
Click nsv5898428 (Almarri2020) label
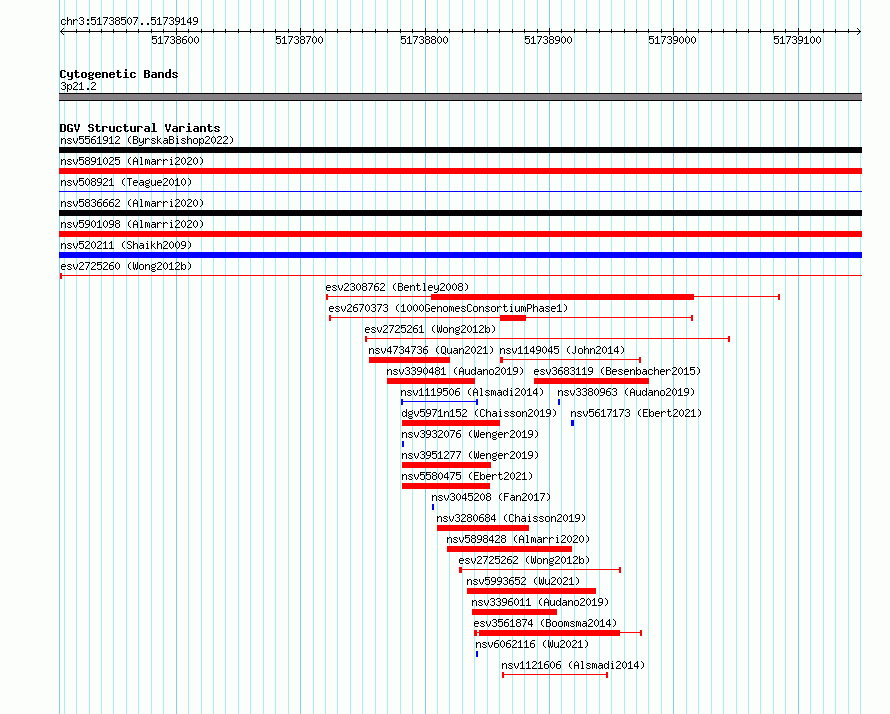518,539
